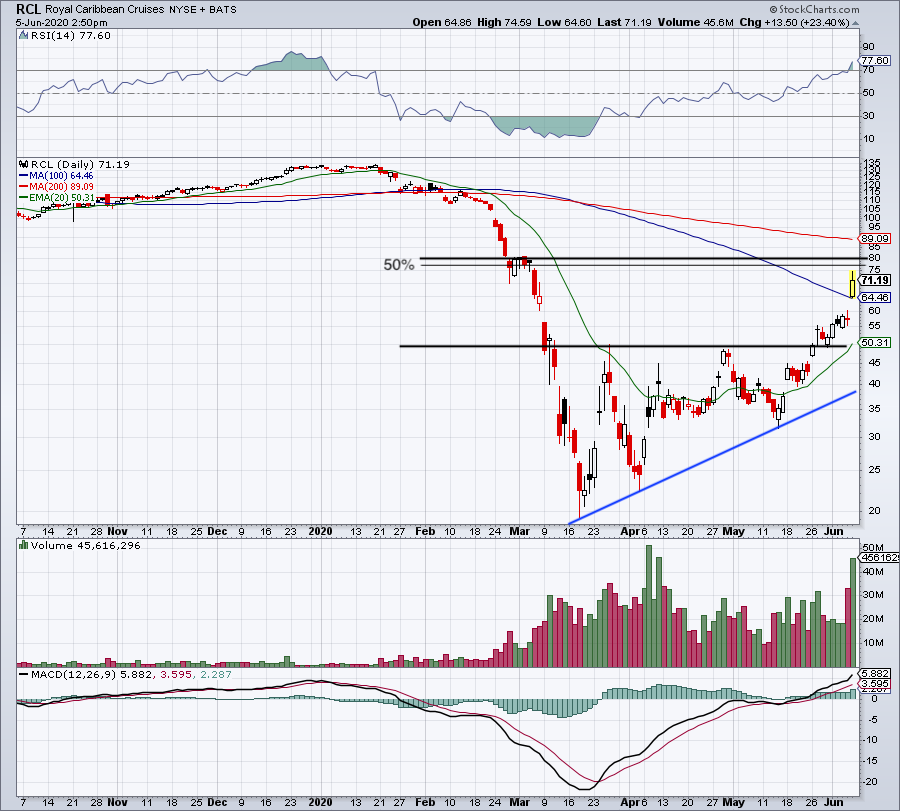The height and width of the screenshot is (811, 900).
Task: Click the High 74.59 value
Action: [x=505, y=22]
